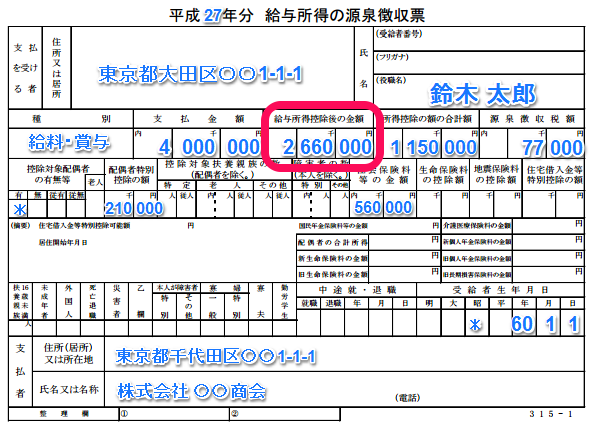Click the 新個人年金保険料の金額 label
This screenshot has width=590, height=425.
(x=477, y=242)
